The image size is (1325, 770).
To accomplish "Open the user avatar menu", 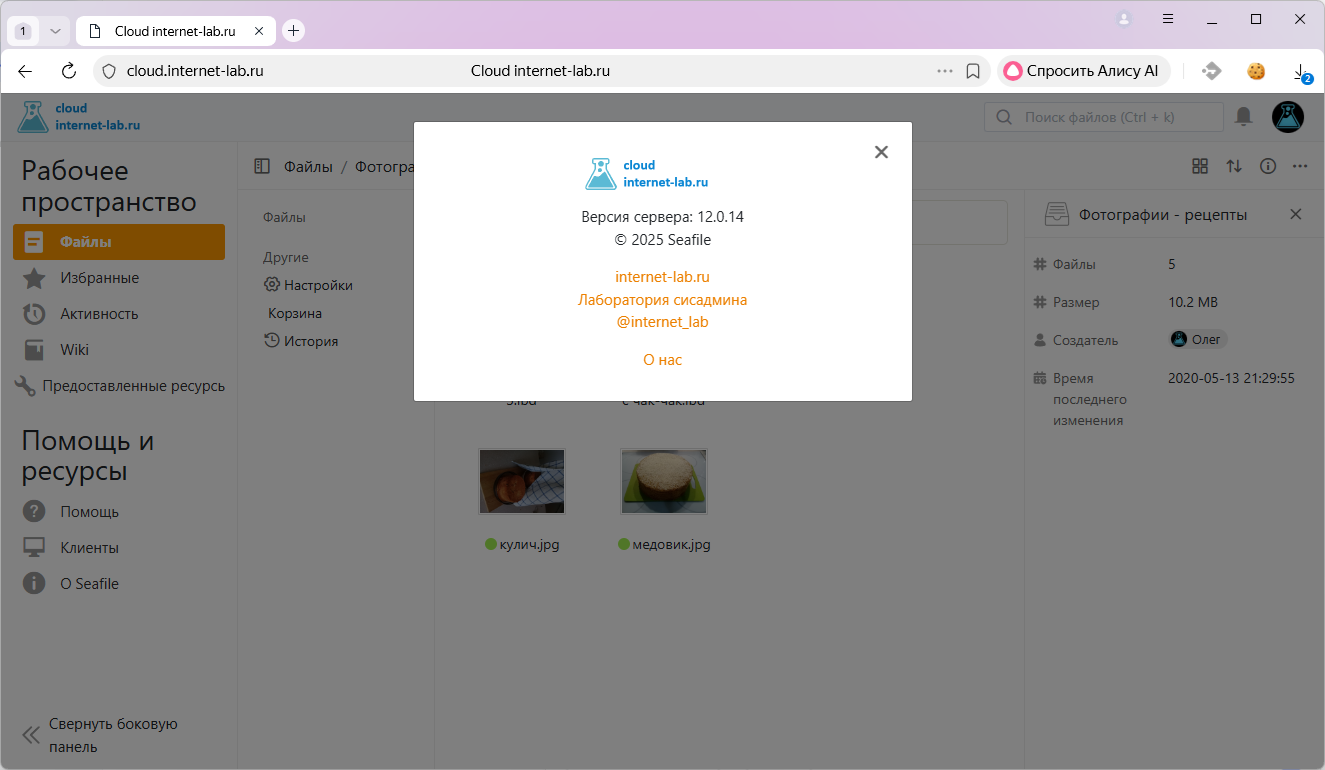I will click(x=1287, y=117).
